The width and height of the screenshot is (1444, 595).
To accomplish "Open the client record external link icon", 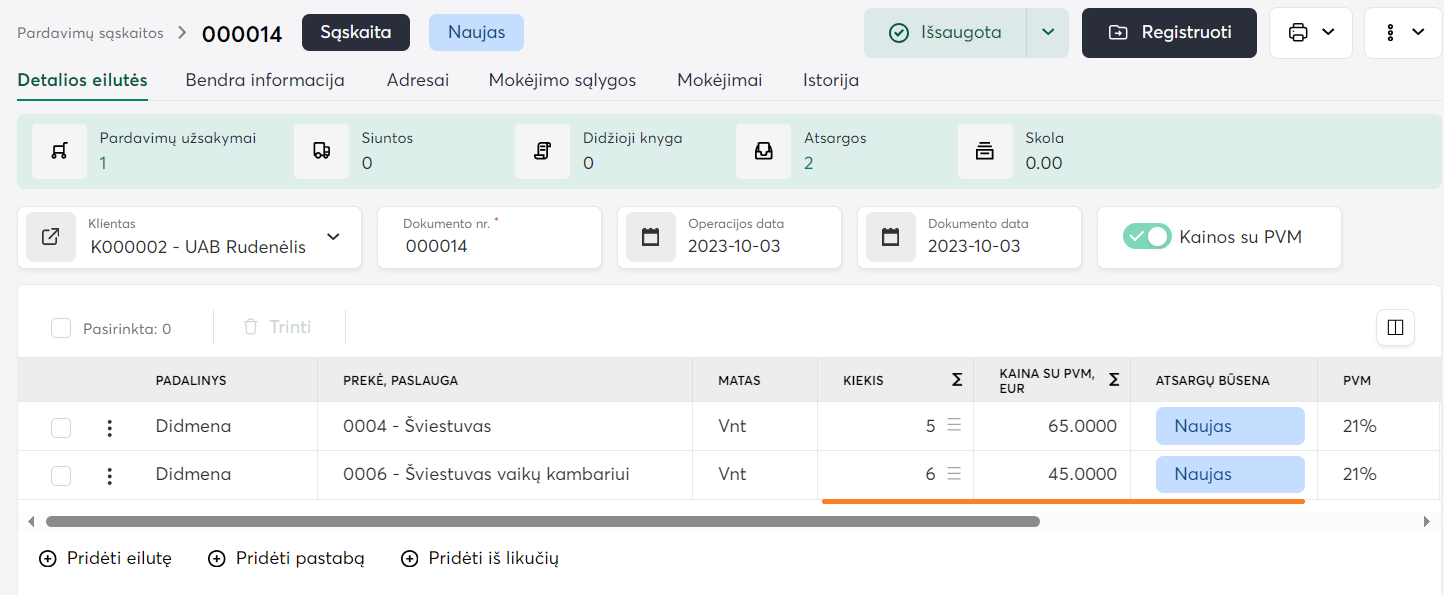I will click(x=50, y=238).
